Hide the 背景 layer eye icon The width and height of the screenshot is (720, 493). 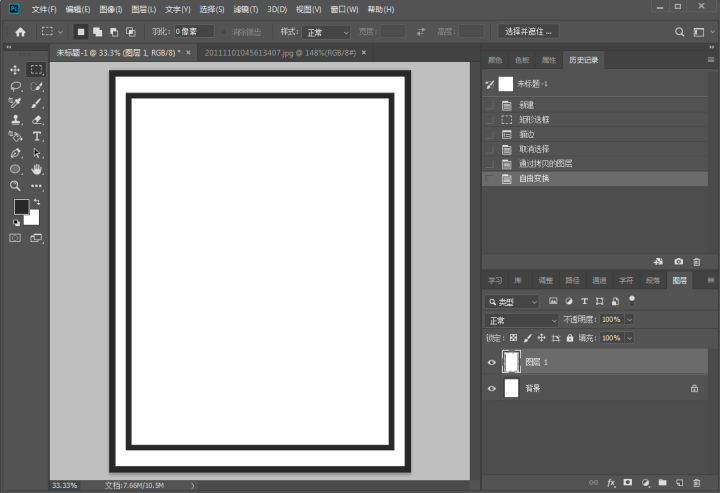tap(492, 388)
